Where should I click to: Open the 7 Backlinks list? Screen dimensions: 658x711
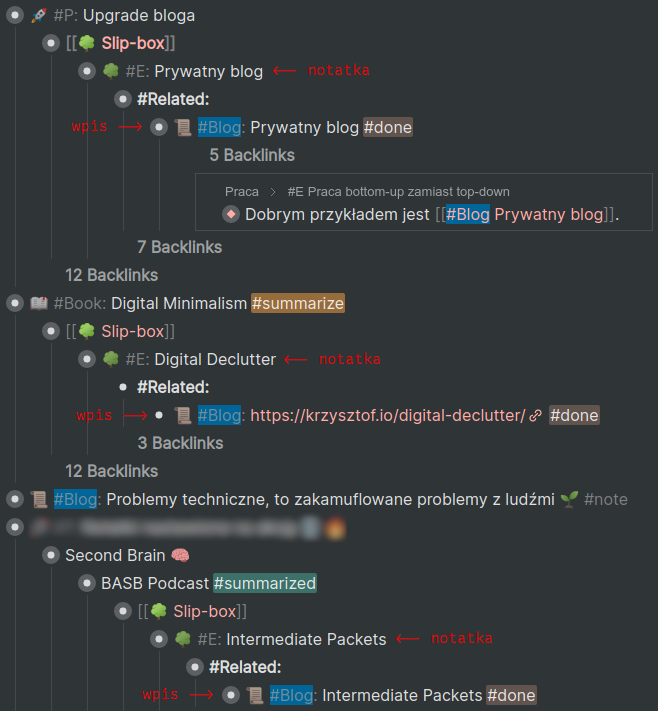coord(179,246)
